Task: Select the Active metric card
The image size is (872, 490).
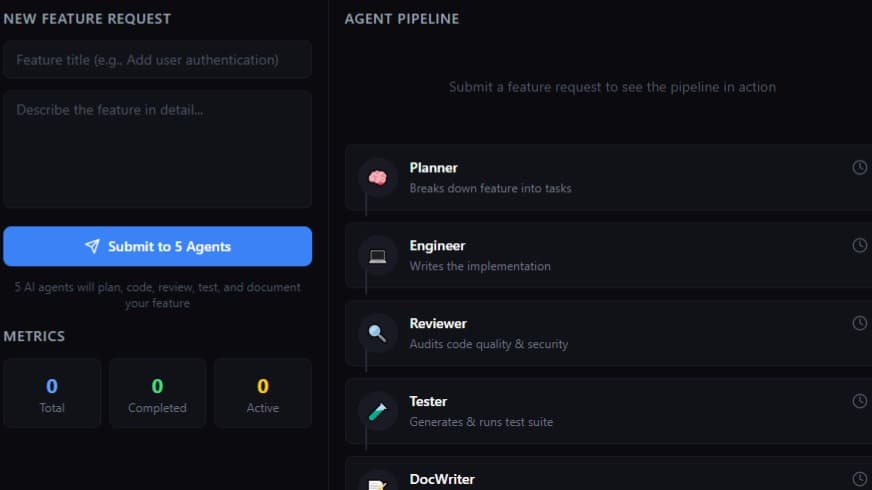Action: coord(262,393)
